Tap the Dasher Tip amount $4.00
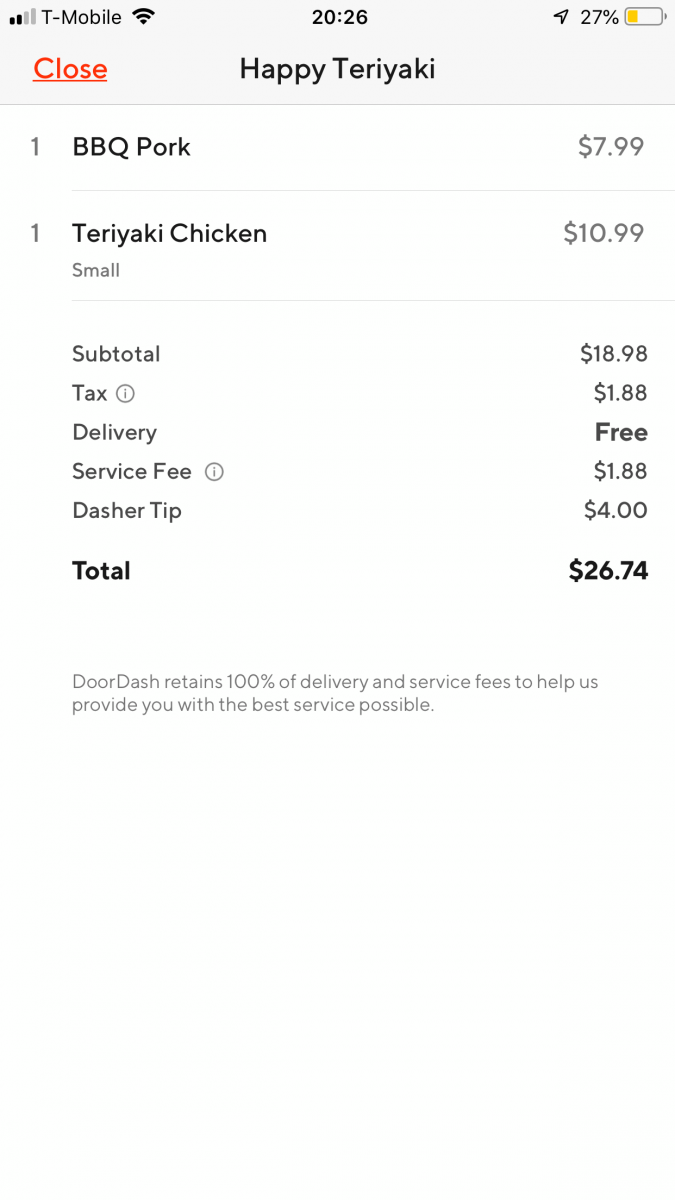The height and width of the screenshot is (1200, 675). [x=616, y=510]
